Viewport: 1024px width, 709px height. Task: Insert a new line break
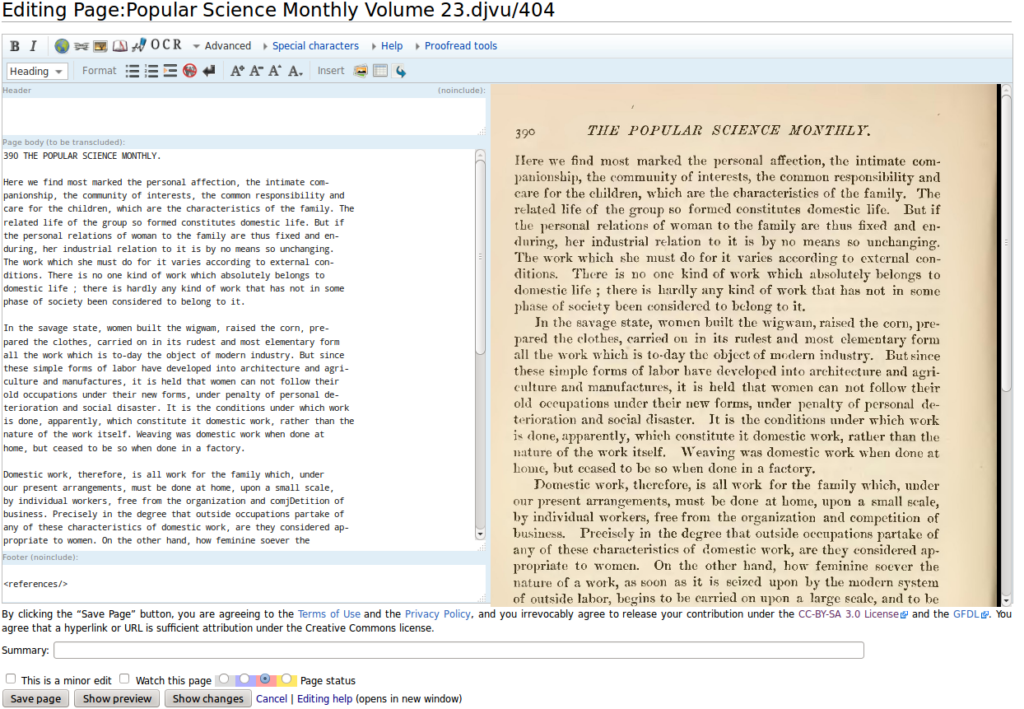coord(209,71)
